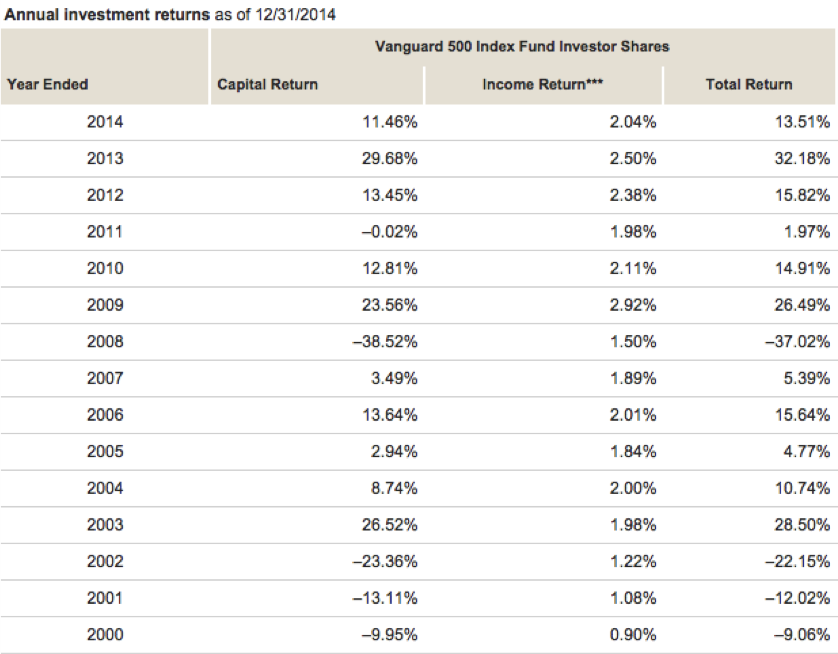Click capital return value 11.46%
Screen dimensions: 838x654
click(390, 122)
